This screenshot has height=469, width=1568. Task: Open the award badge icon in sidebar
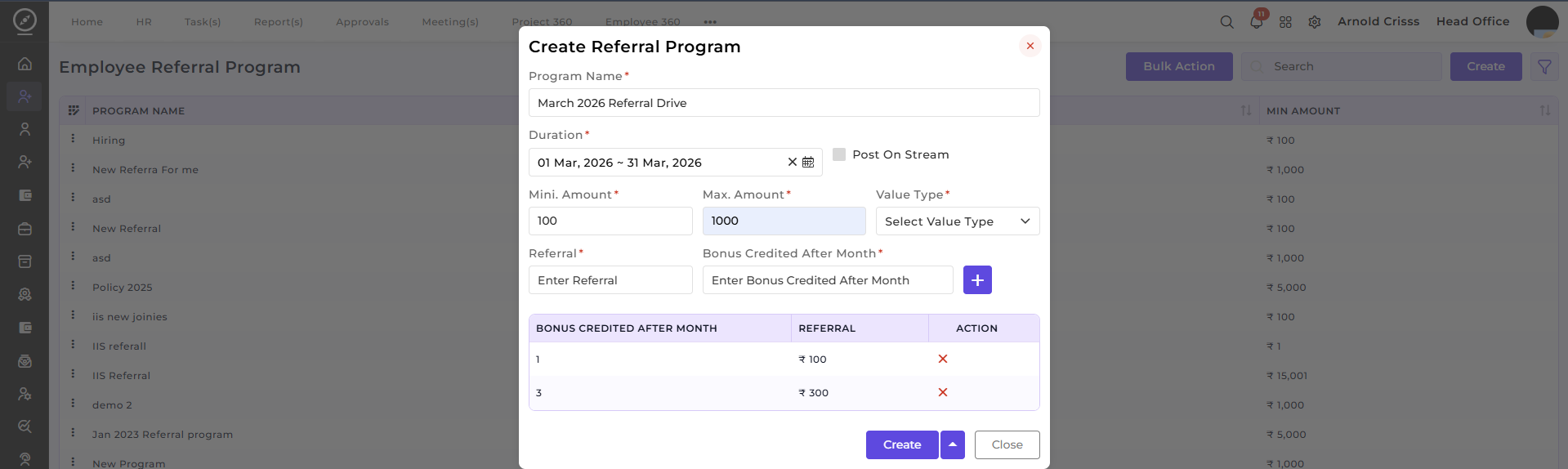(25, 294)
